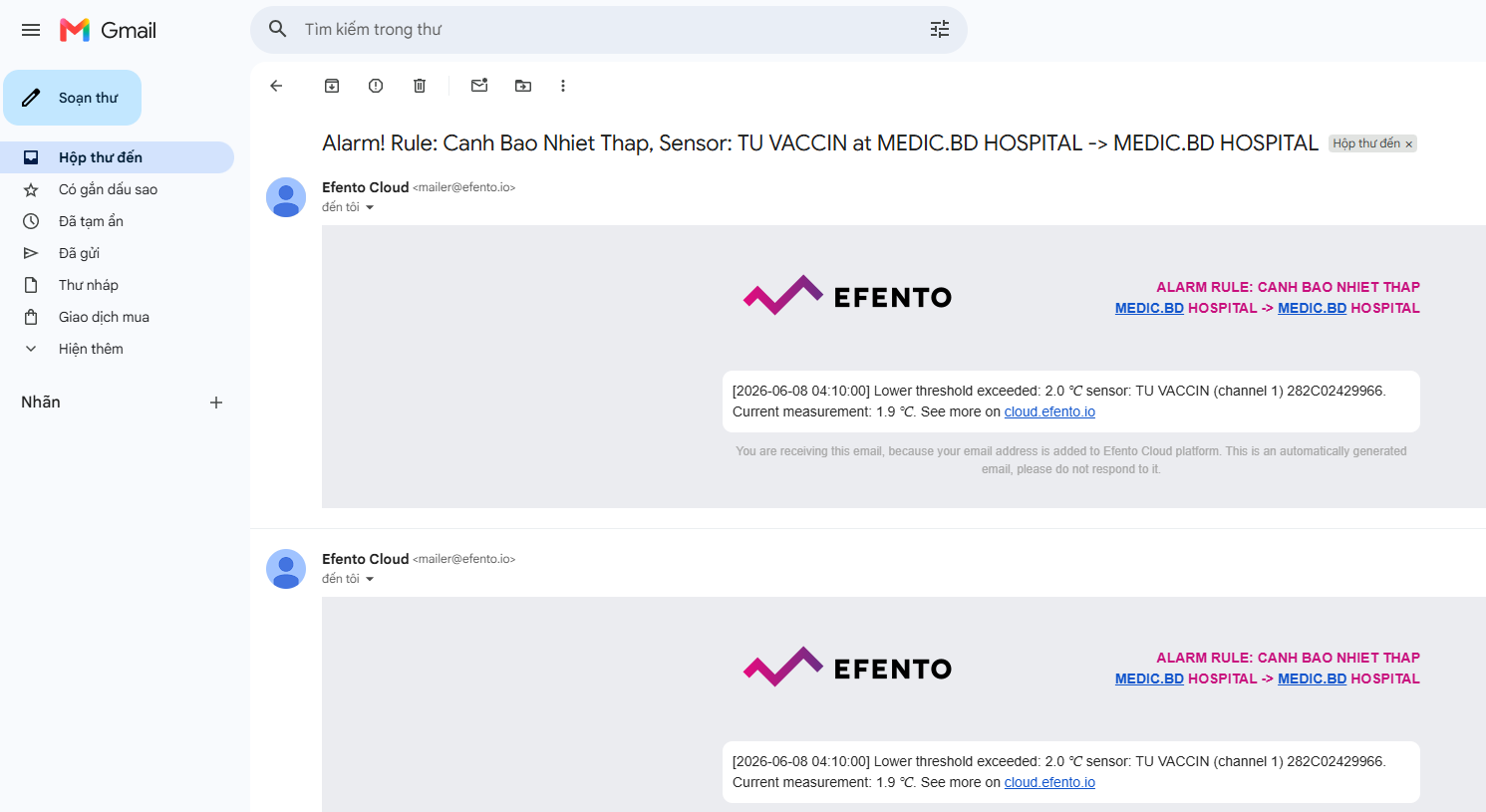Click the 'Nhãn' labels heading
1486x812 pixels.
pos(41,403)
